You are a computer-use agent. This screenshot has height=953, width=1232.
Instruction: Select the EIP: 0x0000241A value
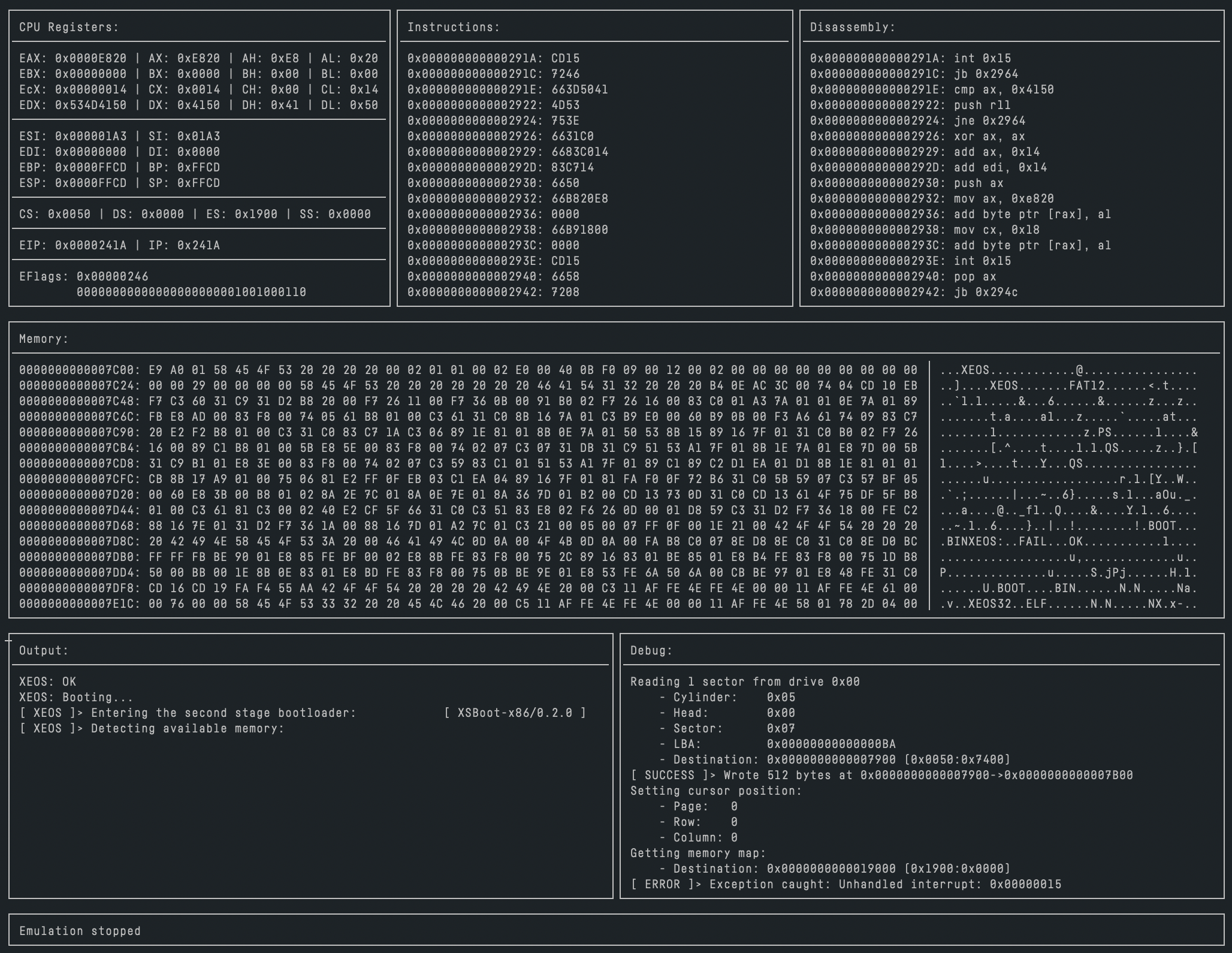pyautogui.click(x=73, y=246)
